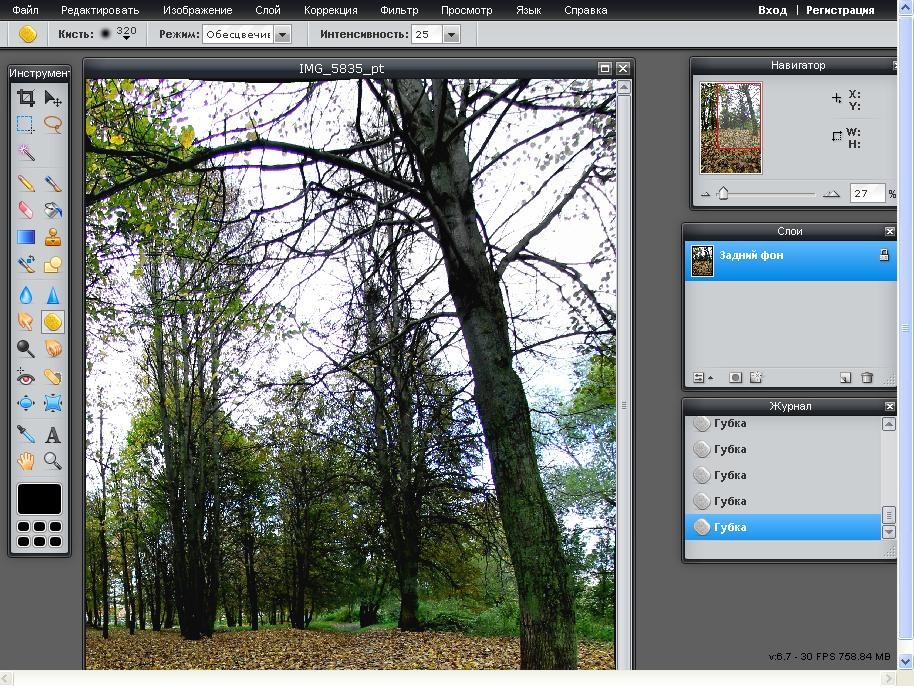Image resolution: width=914 pixels, height=691 pixels.
Task: Open the Файл menu
Action: (x=25, y=10)
